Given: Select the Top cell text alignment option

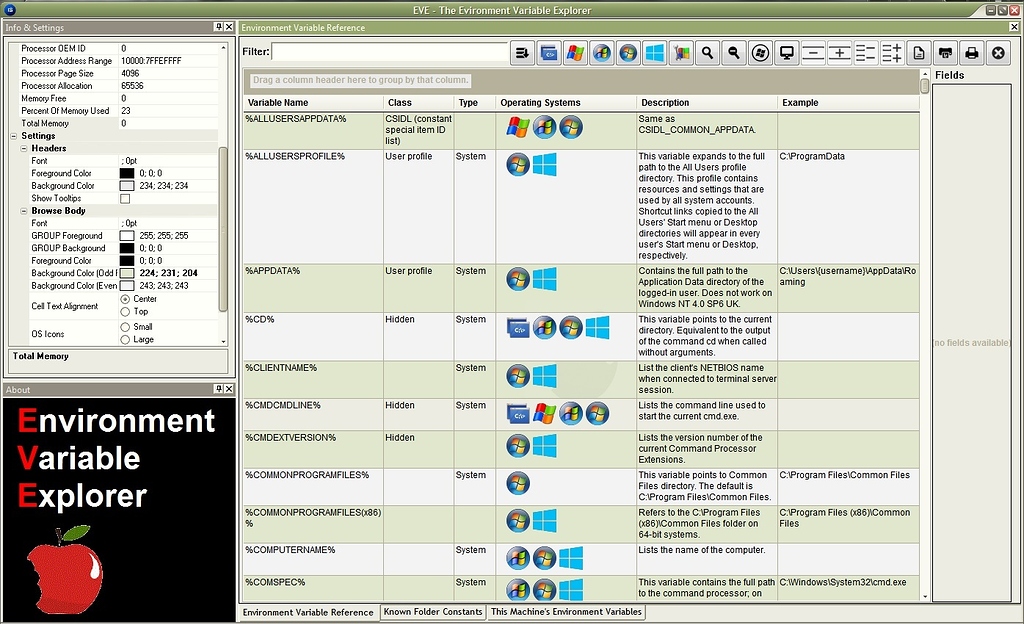Looking at the screenshot, I should tap(125, 312).
